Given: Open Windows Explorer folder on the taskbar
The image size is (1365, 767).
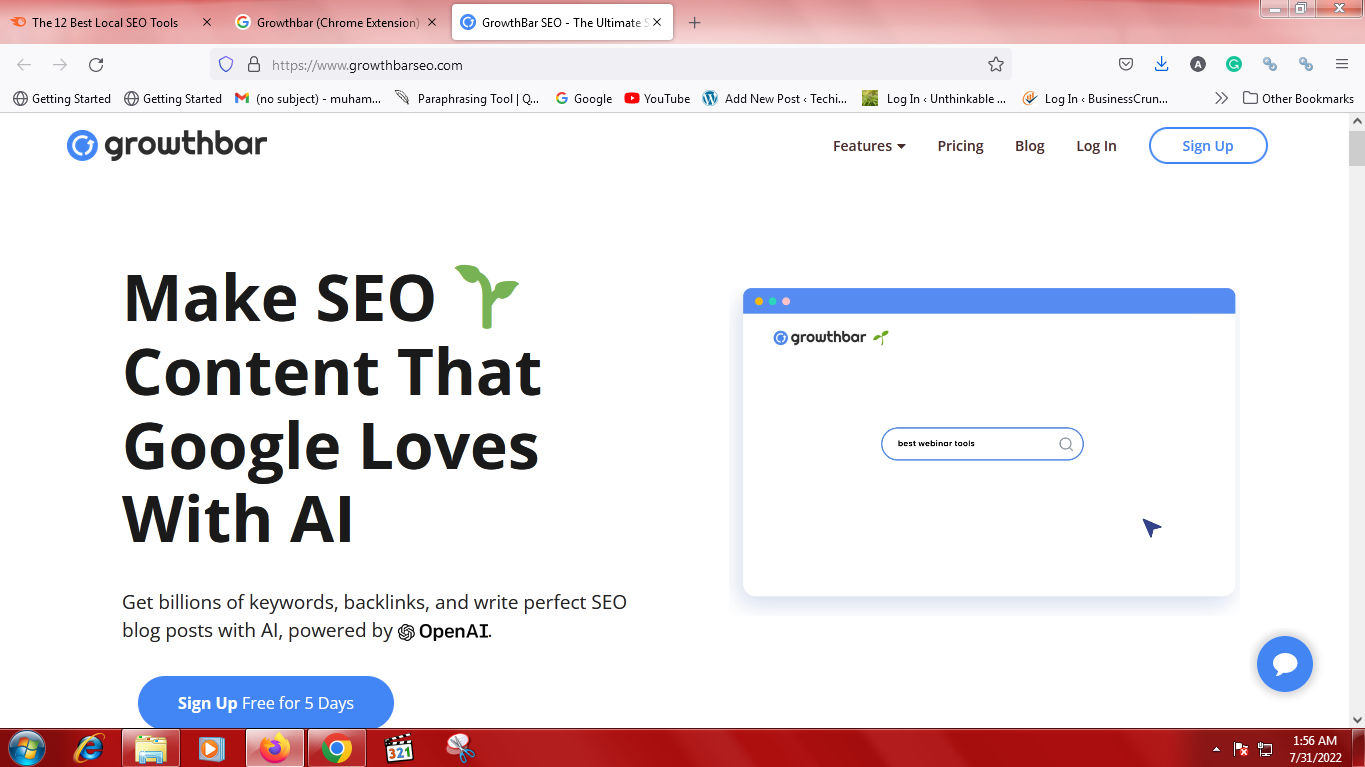Looking at the screenshot, I should [x=151, y=748].
